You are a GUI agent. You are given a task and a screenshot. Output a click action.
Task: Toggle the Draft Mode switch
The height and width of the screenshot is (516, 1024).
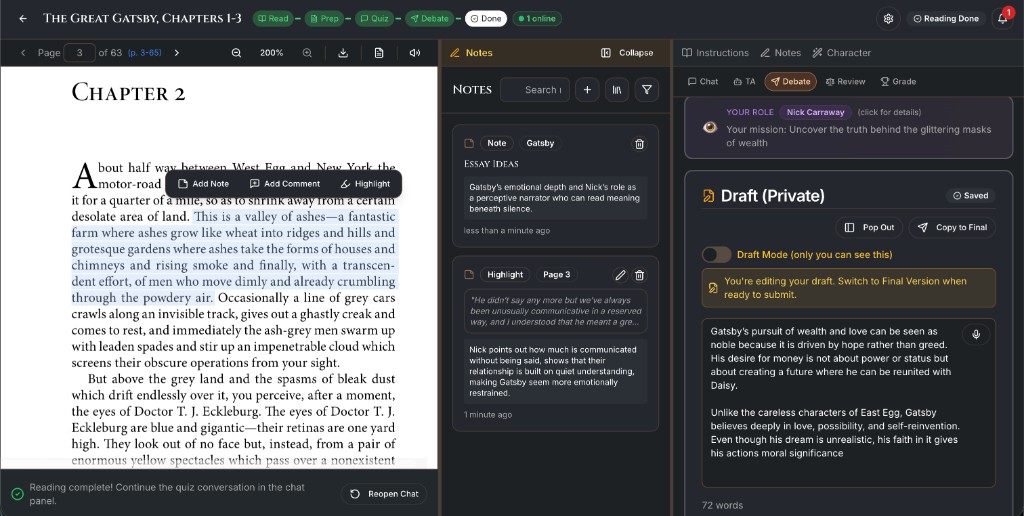pyautogui.click(x=716, y=255)
